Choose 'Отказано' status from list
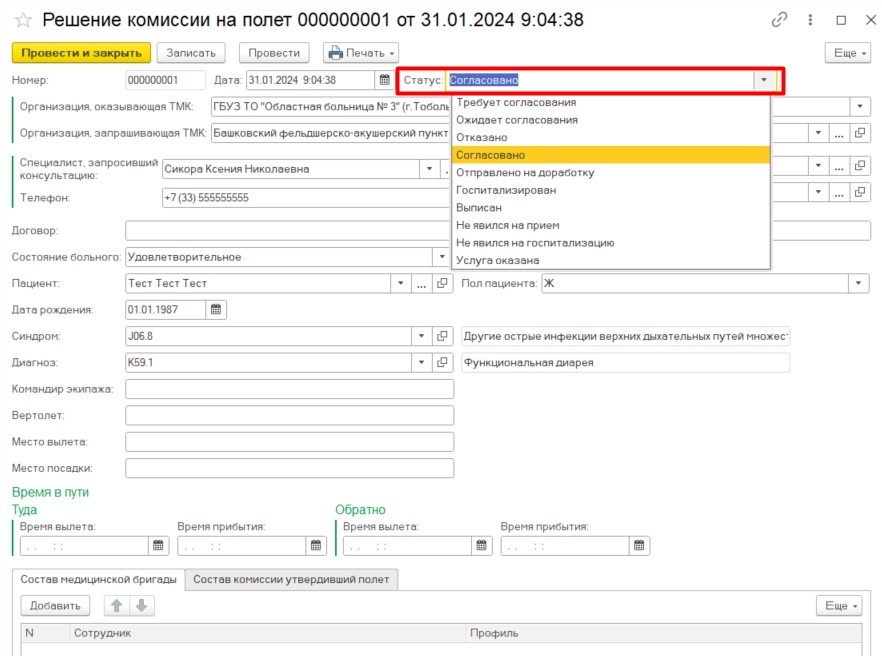This screenshot has height=656, width=882. (x=482, y=137)
